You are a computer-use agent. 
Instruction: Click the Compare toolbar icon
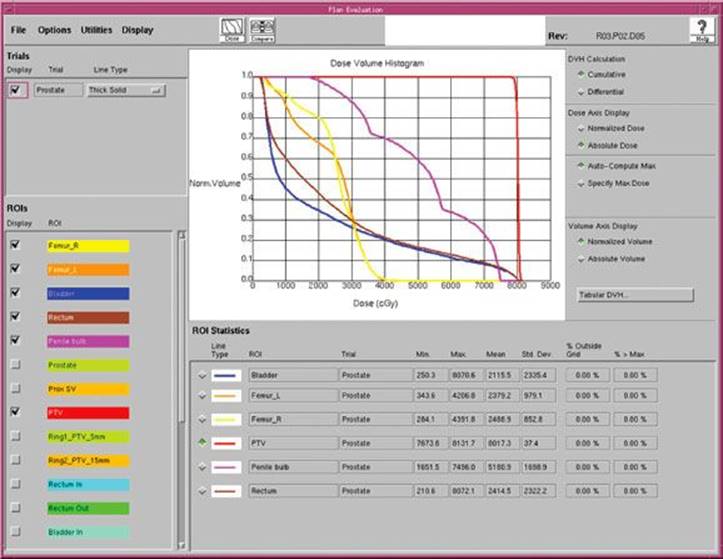tap(261, 30)
